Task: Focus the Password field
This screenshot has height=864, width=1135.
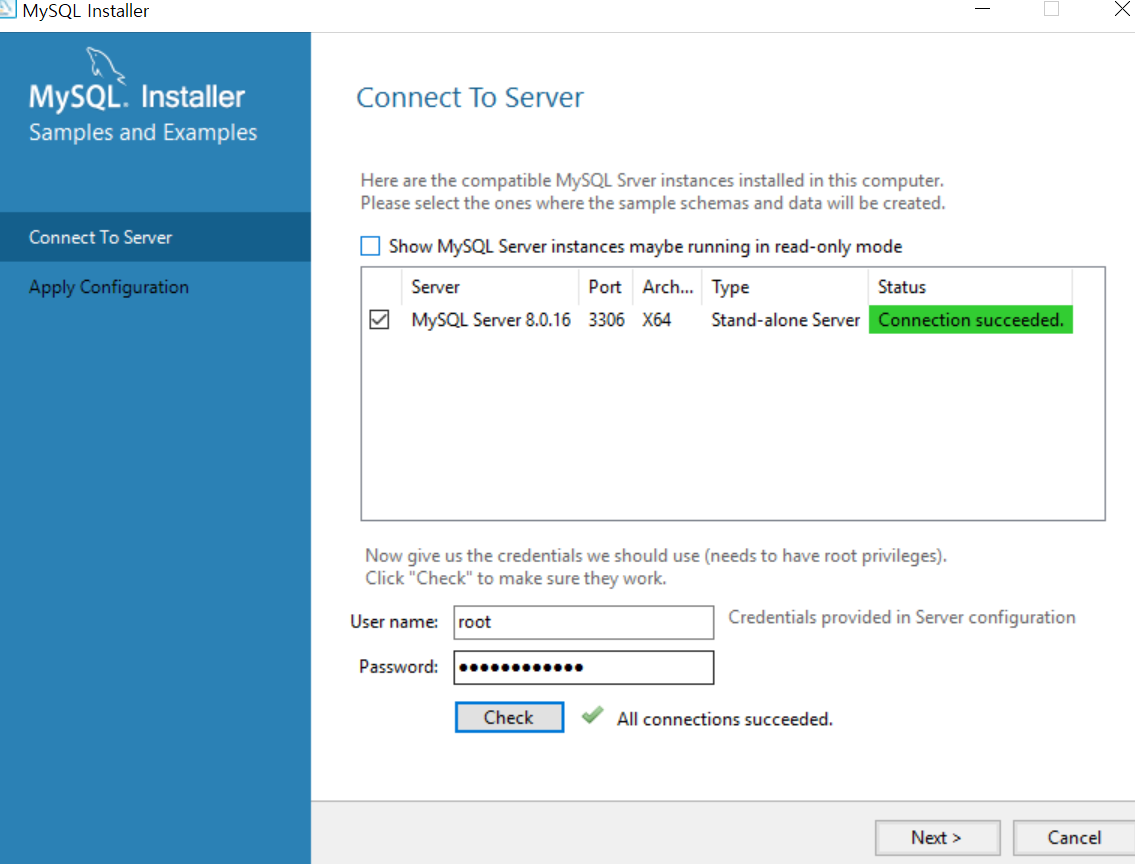Action: click(x=583, y=667)
